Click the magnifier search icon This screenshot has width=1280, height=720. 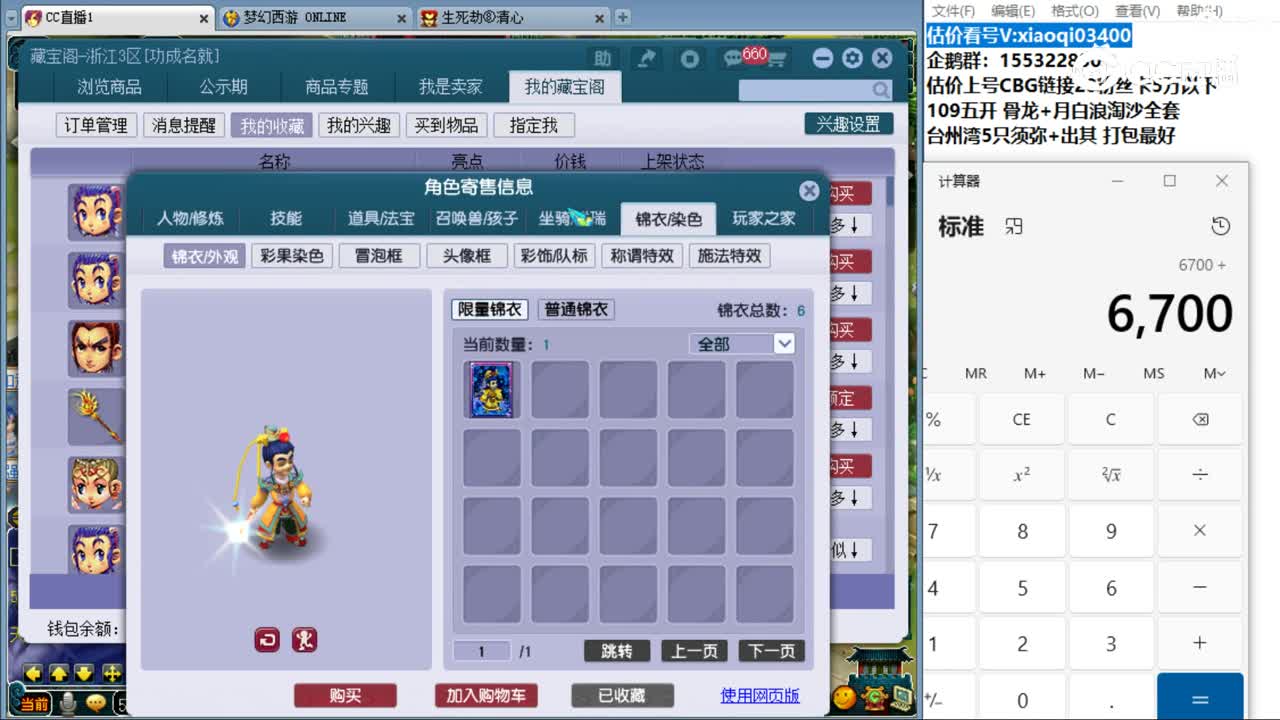879,90
